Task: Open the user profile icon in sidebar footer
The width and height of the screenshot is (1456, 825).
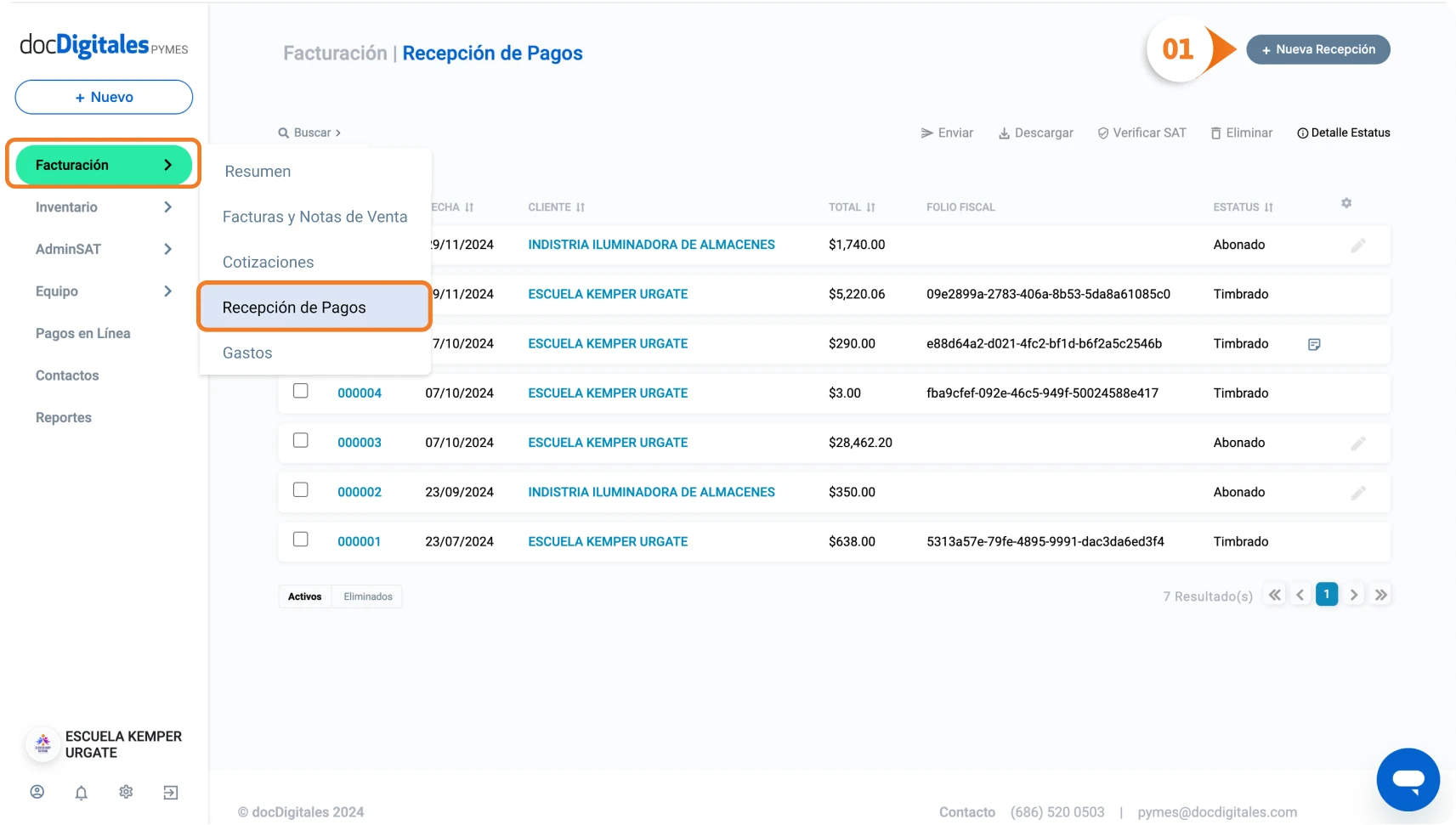Action: click(x=37, y=792)
